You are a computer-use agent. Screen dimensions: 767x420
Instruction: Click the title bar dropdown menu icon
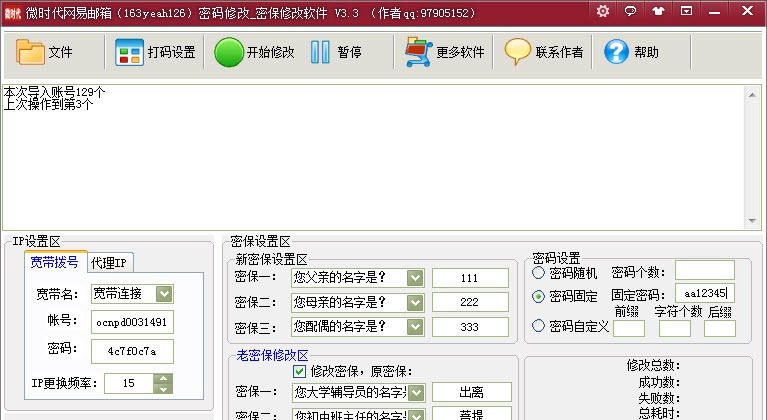(686, 11)
